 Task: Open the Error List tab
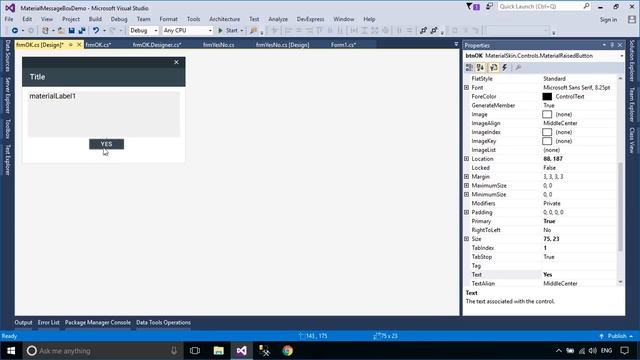(x=49, y=322)
